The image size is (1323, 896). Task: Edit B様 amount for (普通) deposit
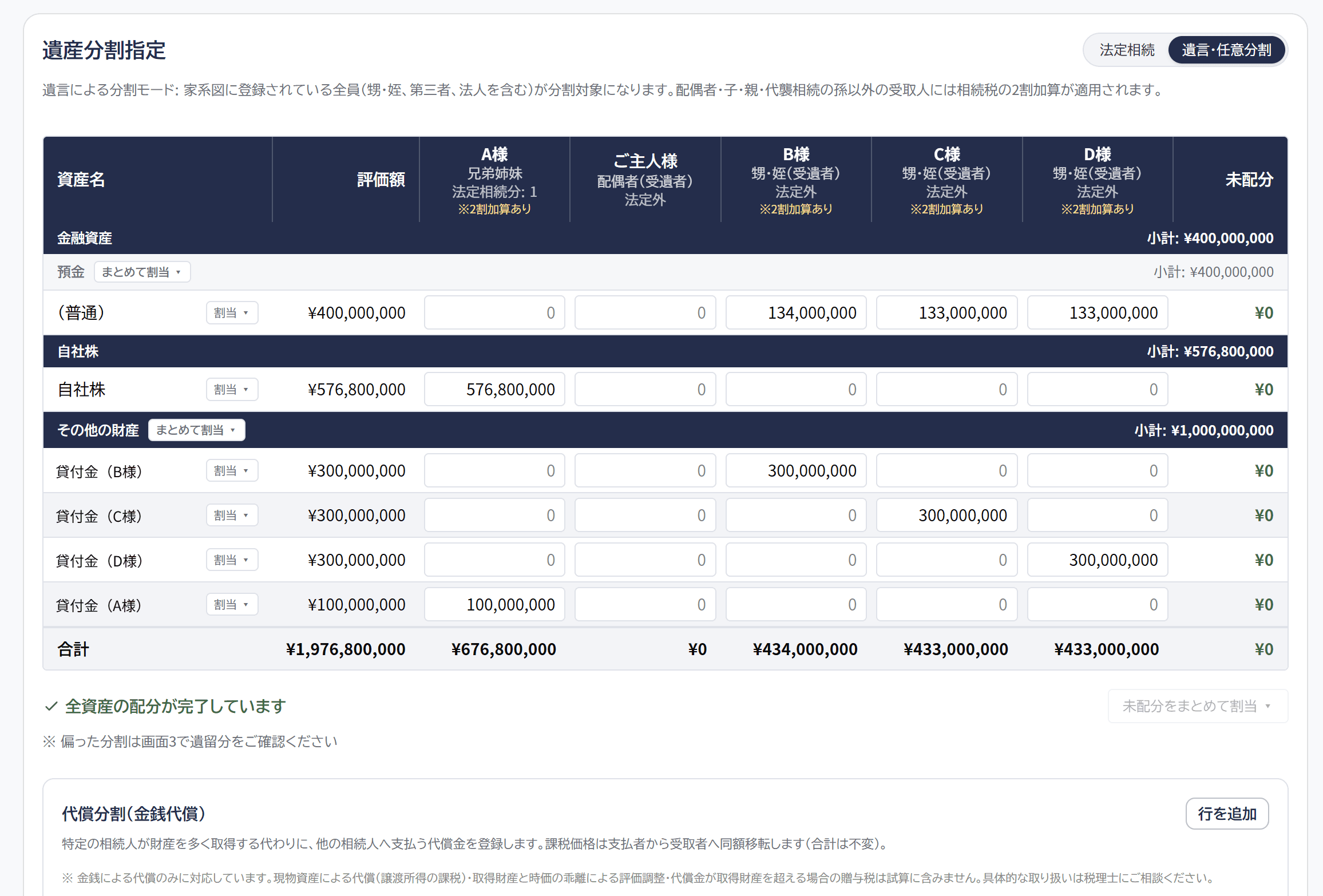pos(796,313)
